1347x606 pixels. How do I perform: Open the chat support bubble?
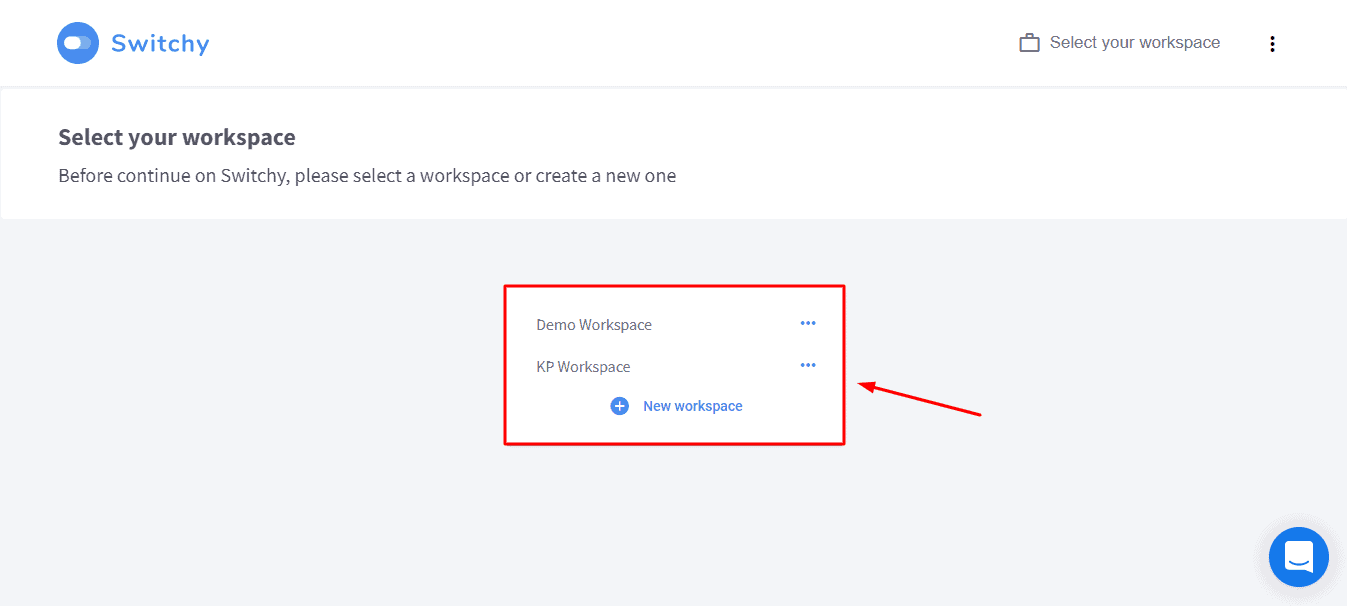[1299, 557]
